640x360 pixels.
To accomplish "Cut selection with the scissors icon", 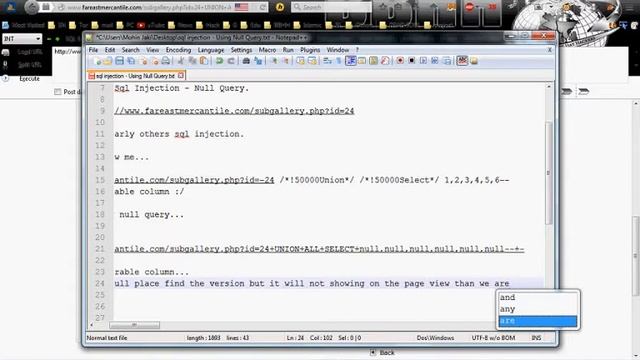I will click(181, 61).
